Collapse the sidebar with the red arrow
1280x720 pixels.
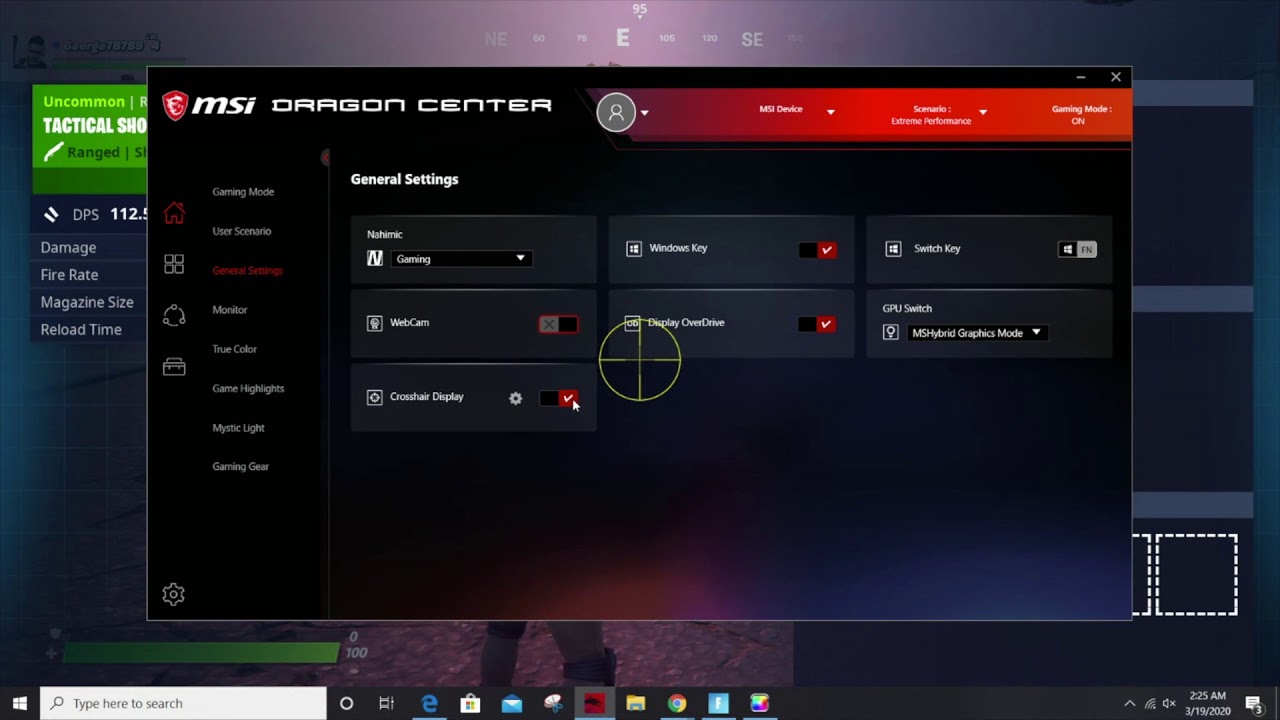click(x=325, y=157)
